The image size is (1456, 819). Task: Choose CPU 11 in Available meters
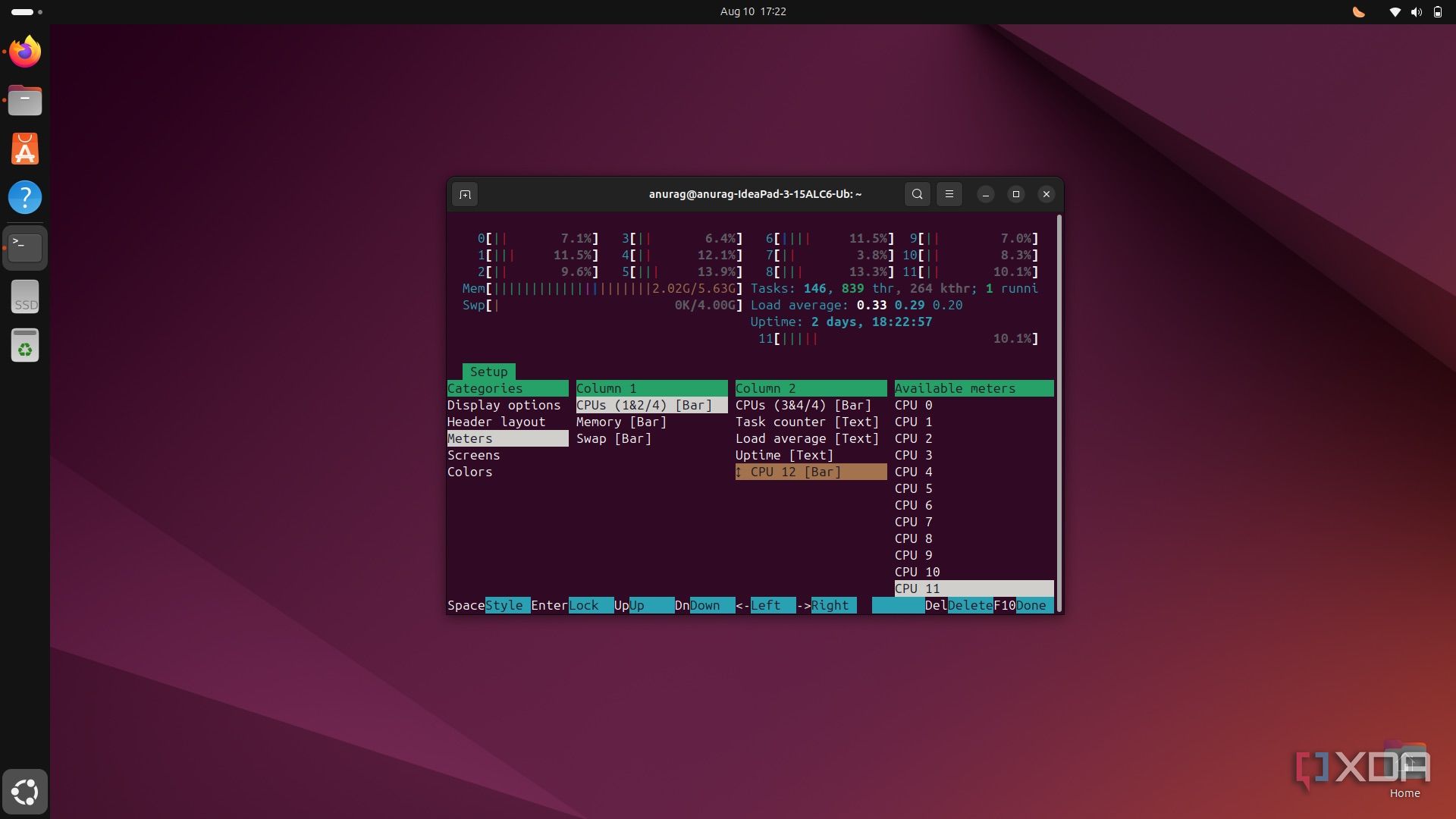point(974,588)
